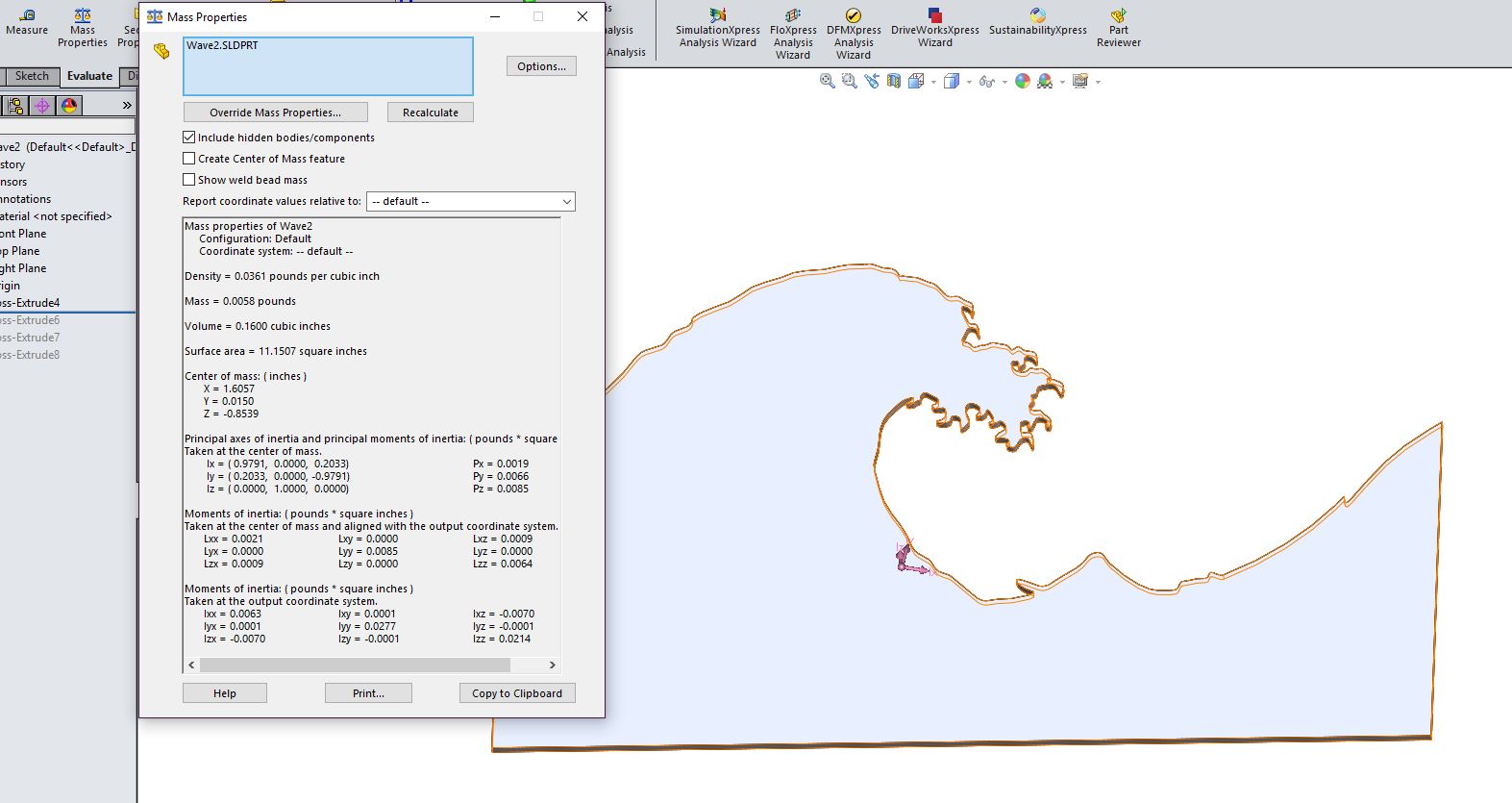
Task: Click the Help button in Mass Properties
Action: click(x=225, y=693)
